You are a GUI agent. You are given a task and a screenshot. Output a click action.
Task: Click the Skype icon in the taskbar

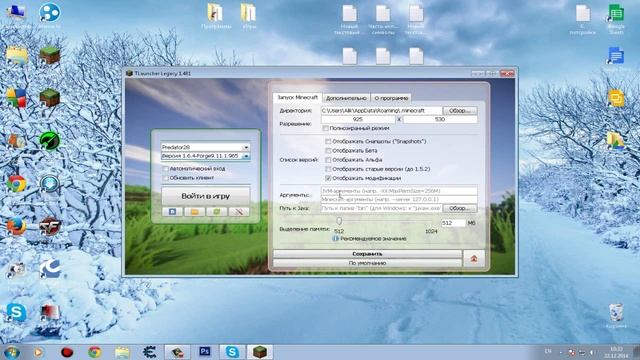pyautogui.click(x=232, y=351)
